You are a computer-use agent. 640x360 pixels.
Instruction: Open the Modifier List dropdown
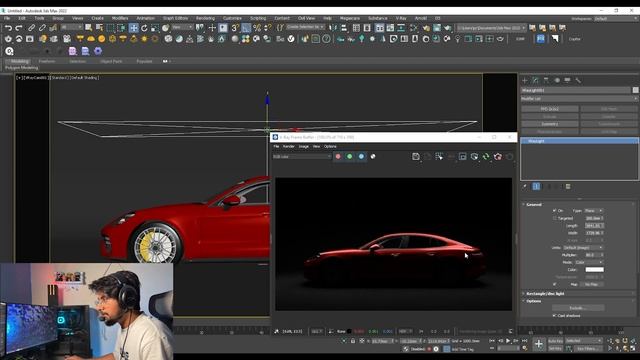point(579,99)
